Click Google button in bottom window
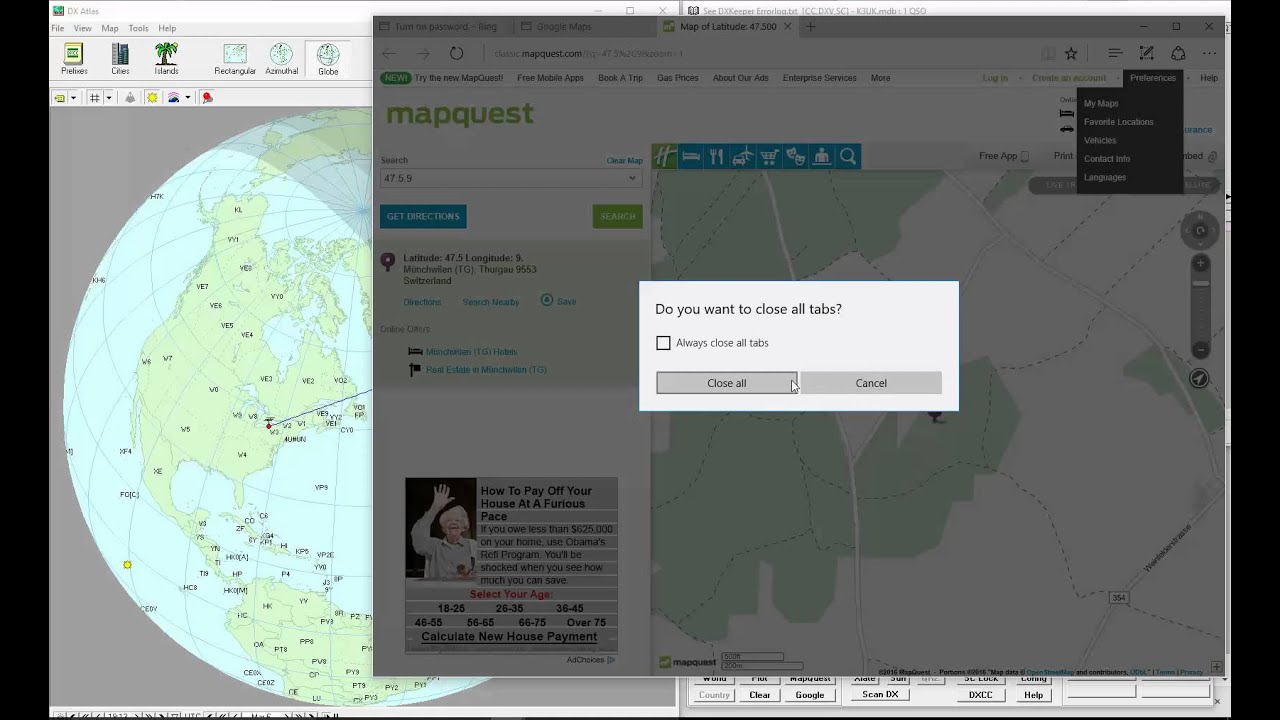Image resolution: width=1280 pixels, height=720 pixels. click(810, 694)
